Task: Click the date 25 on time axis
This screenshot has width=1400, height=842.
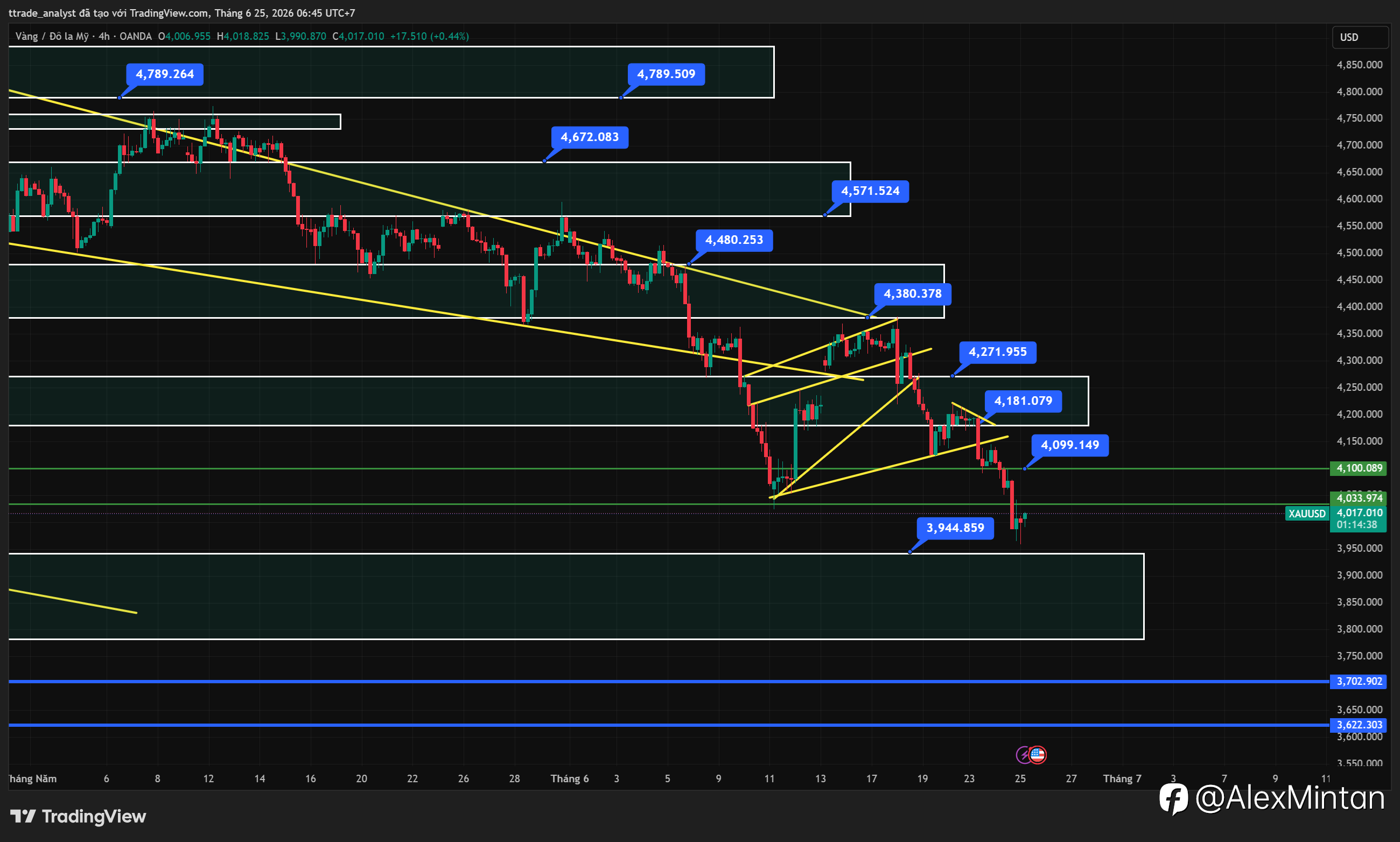Action: coord(1020,778)
